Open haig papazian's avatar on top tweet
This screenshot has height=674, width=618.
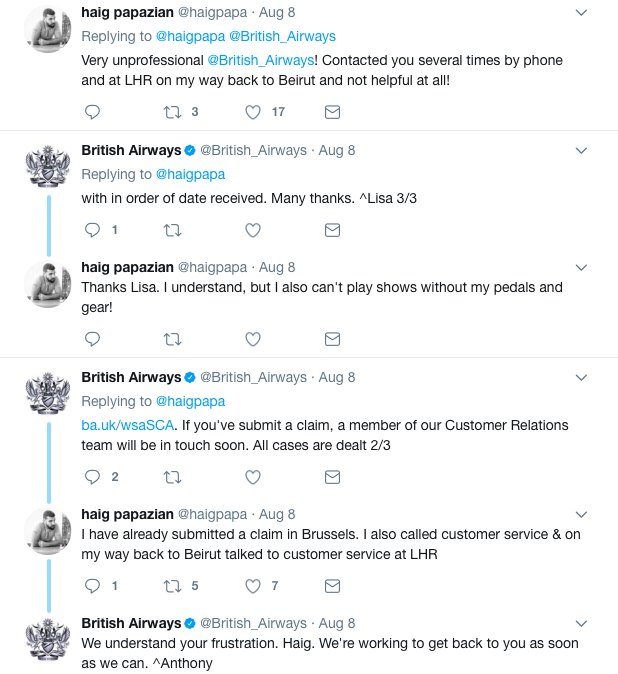pos(47,31)
